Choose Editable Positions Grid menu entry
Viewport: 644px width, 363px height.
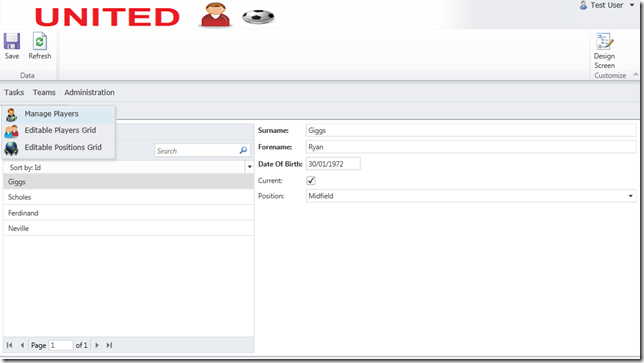tap(58, 147)
